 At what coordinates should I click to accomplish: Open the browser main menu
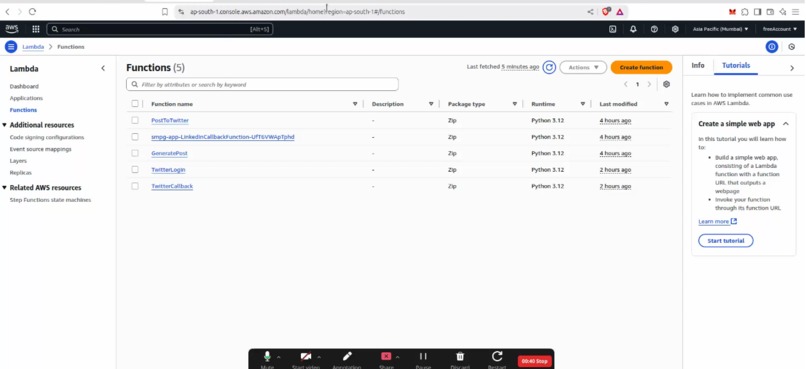click(795, 11)
